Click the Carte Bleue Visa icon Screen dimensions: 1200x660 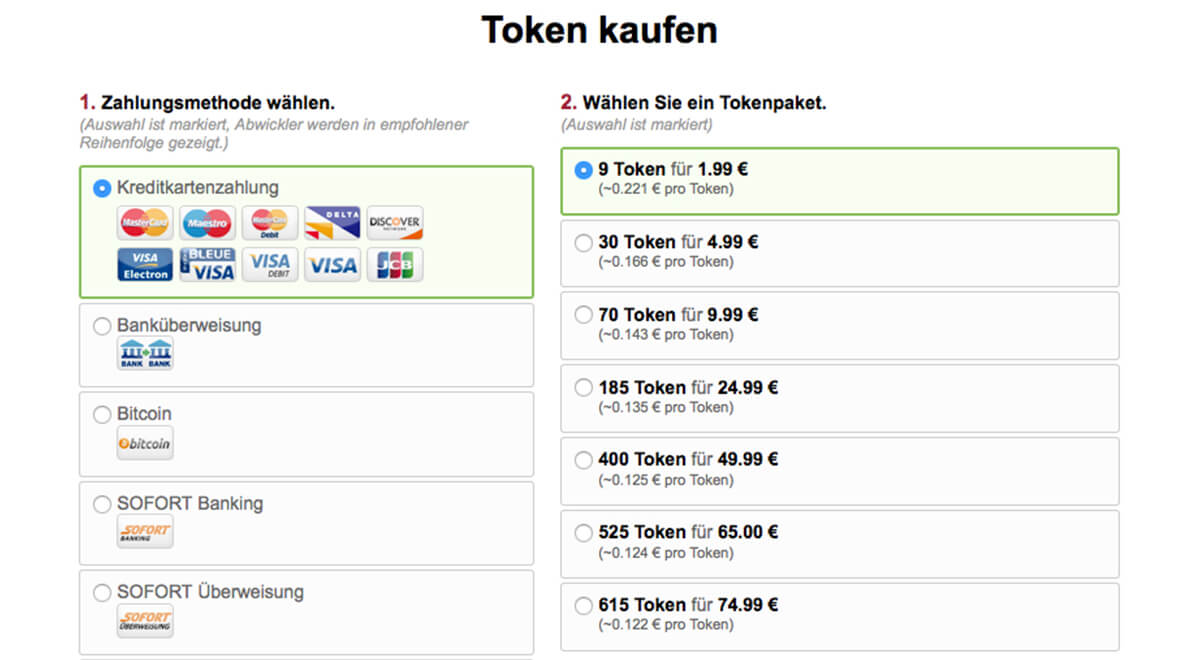(207, 264)
